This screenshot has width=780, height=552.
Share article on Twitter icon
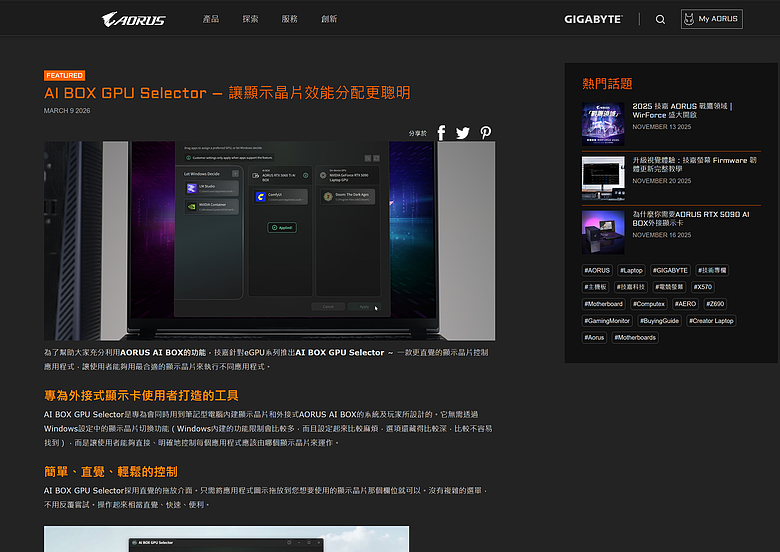coord(463,133)
